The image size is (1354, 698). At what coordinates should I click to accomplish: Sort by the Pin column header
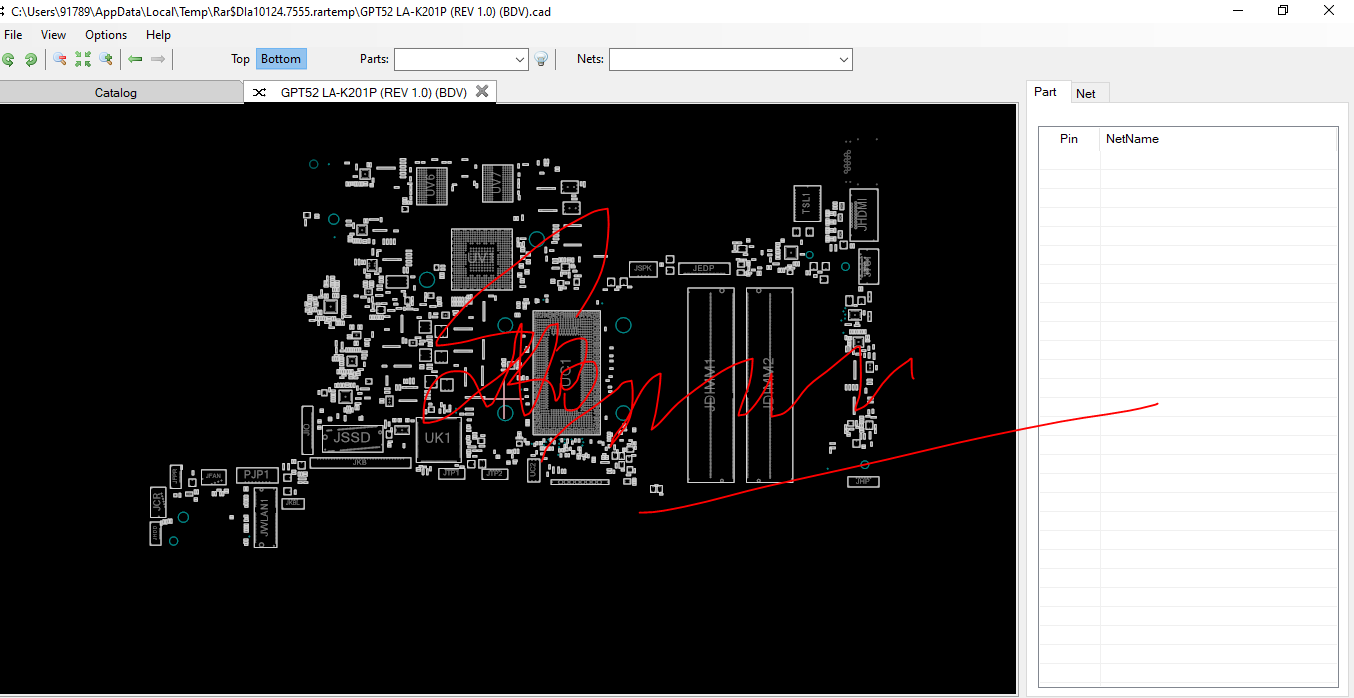pyautogui.click(x=1069, y=139)
